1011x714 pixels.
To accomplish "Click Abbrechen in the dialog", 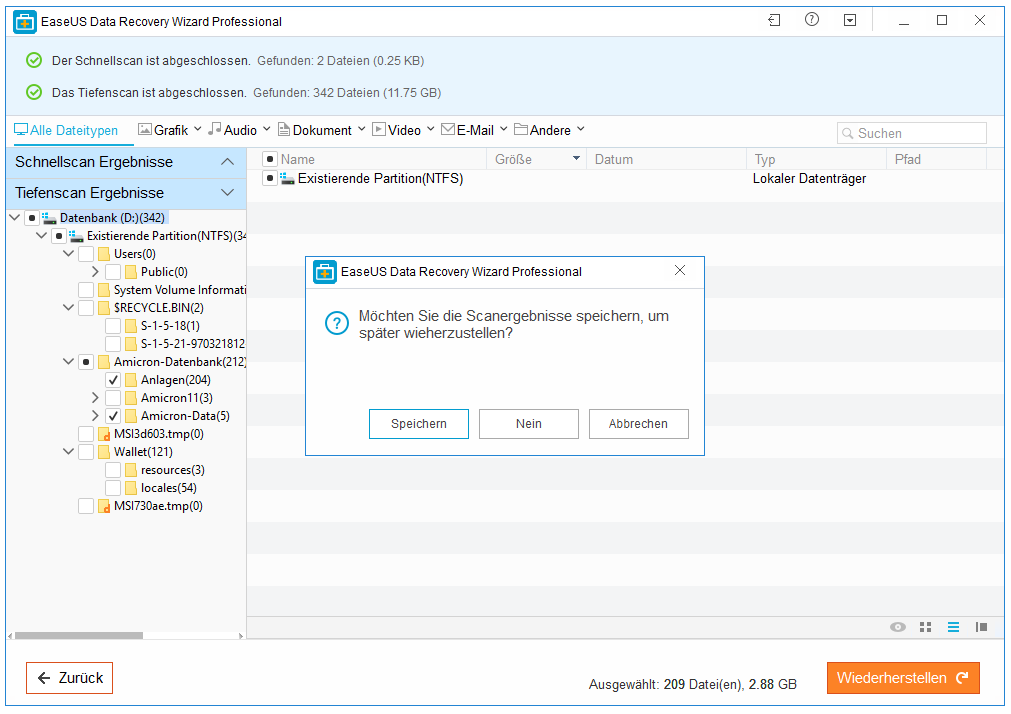I will pos(638,424).
